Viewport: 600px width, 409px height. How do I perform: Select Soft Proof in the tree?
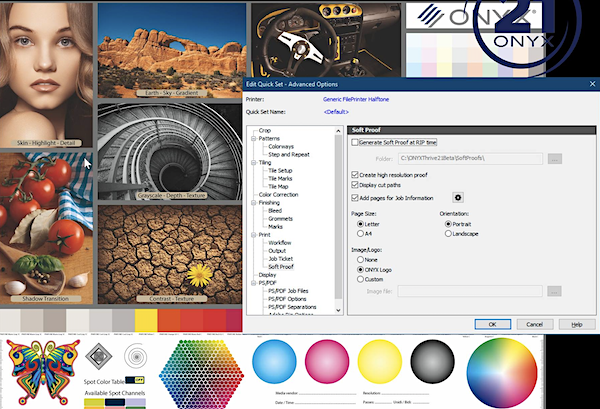281,267
